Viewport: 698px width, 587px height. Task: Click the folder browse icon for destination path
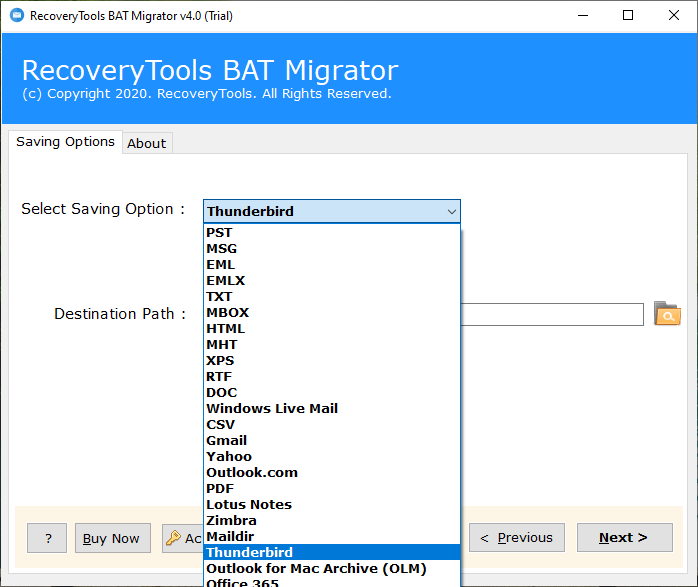[667, 314]
